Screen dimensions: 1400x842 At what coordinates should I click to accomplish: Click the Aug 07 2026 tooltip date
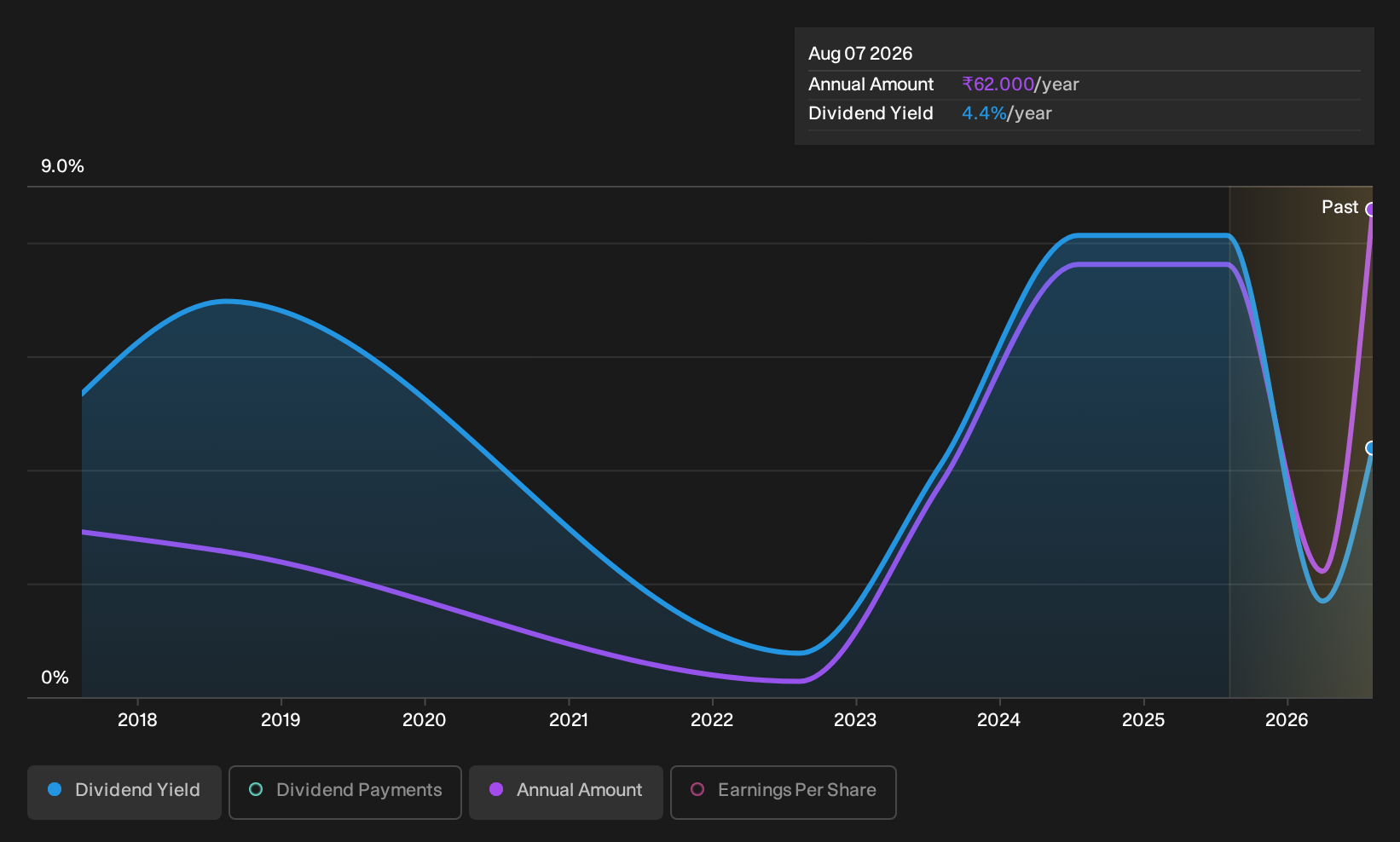[x=860, y=54]
